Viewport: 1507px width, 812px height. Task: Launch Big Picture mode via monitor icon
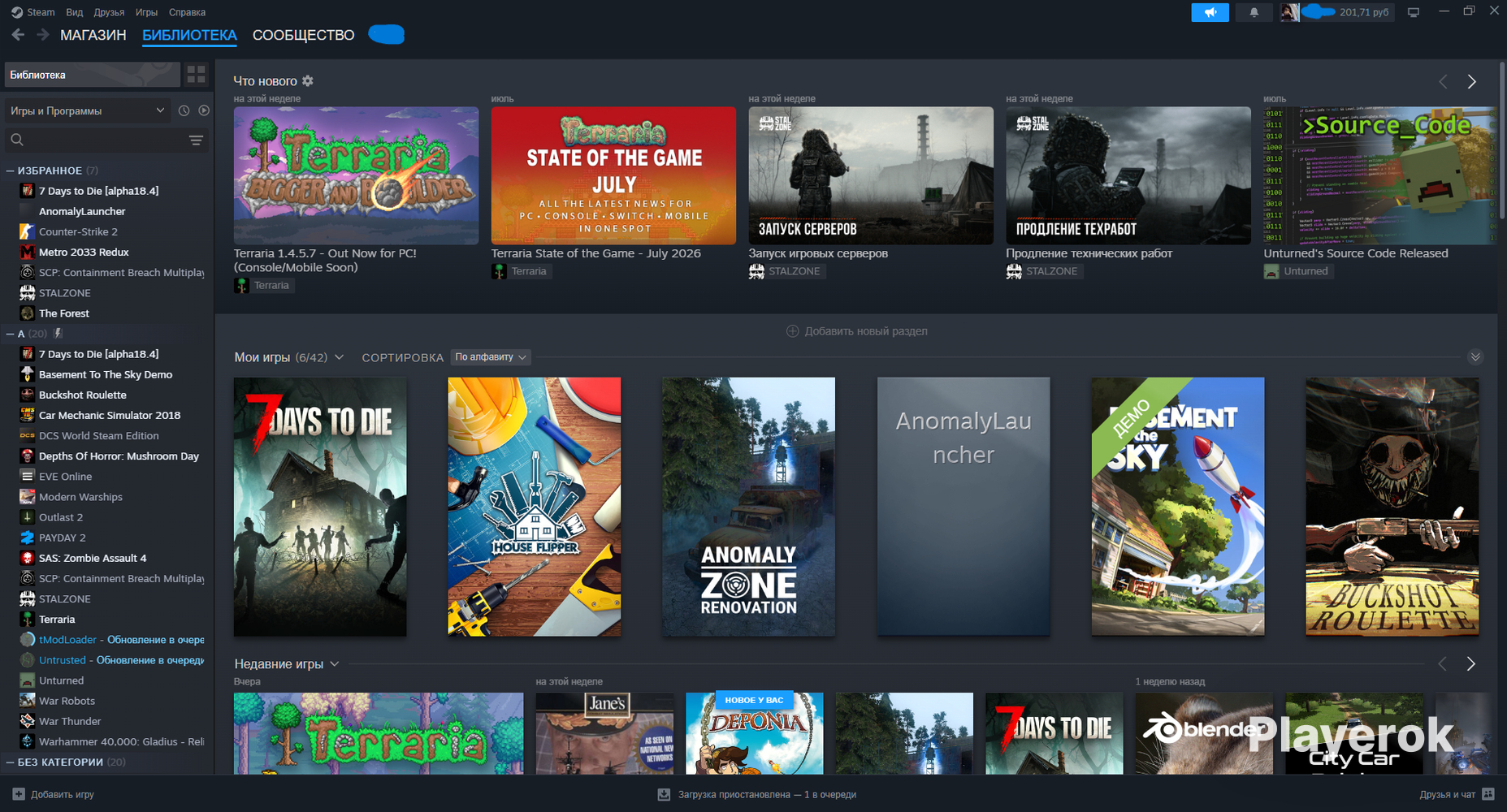tap(1414, 12)
